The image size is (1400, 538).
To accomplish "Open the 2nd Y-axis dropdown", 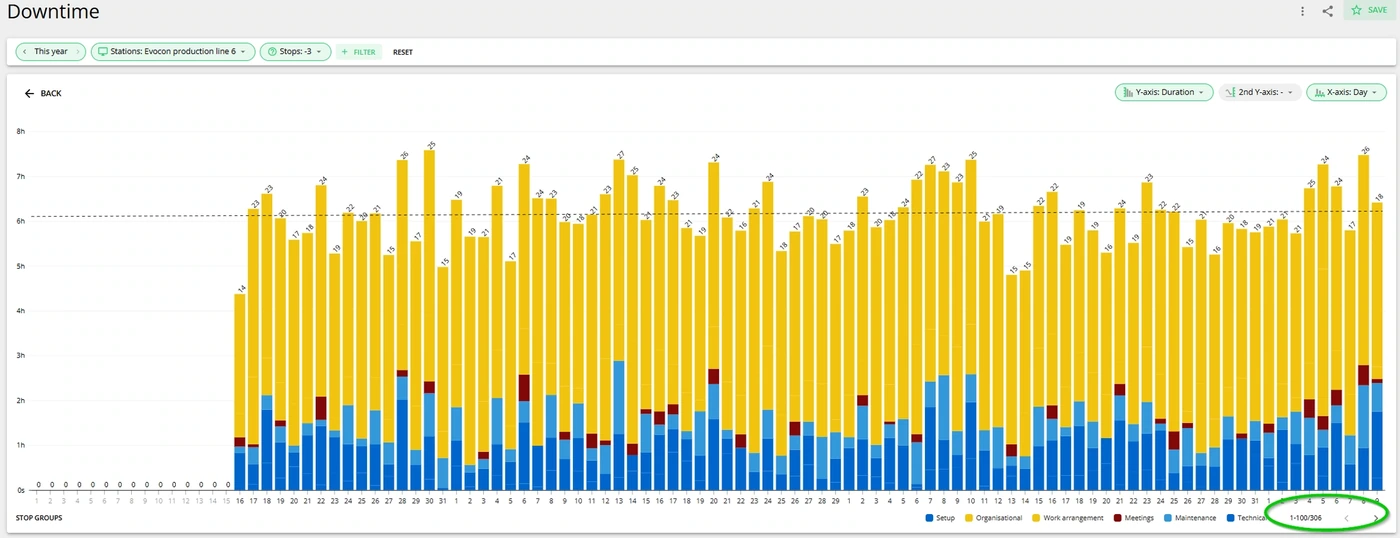I will pos(1260,92).
